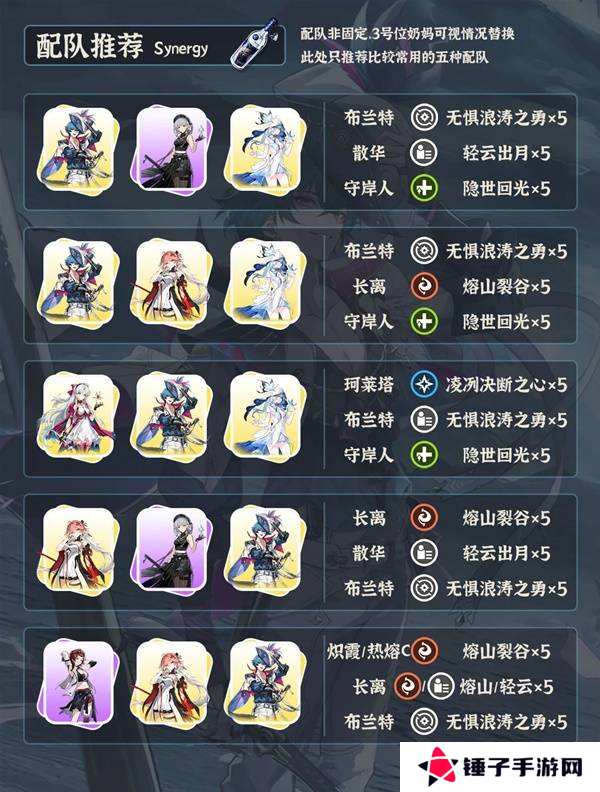Click the blue 凌冽决断之心 icon next to 珂莱塔
The image size is (600, 792).
point(424,385)
